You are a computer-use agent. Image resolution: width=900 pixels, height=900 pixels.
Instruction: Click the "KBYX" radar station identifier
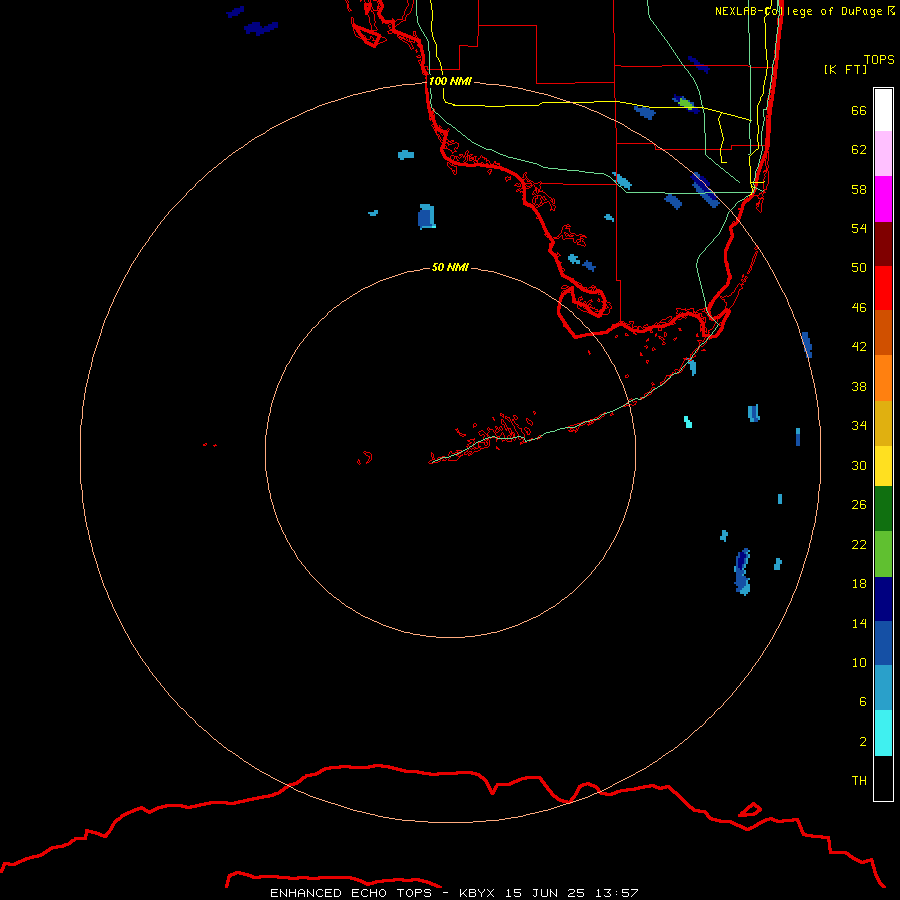(x=476, y=893)
